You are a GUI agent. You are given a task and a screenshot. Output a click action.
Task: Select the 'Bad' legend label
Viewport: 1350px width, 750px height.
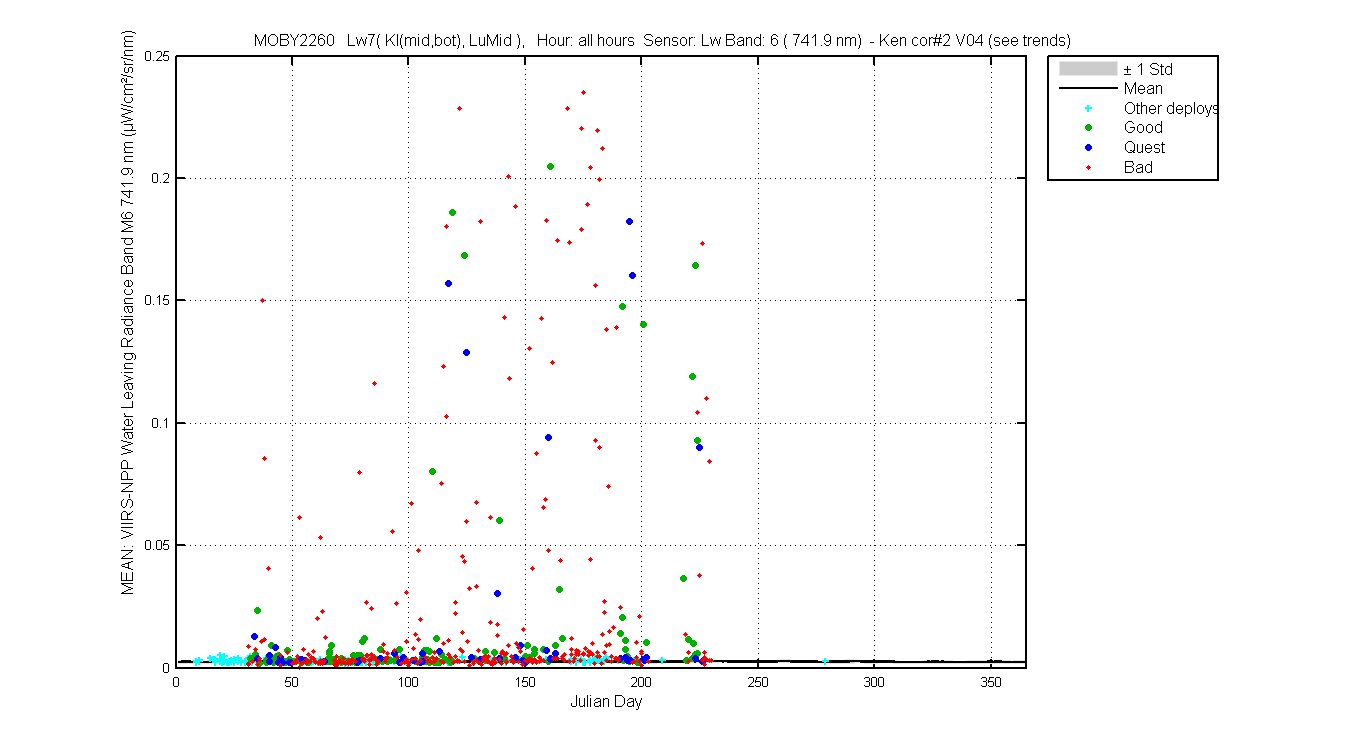click(1138, 167)
